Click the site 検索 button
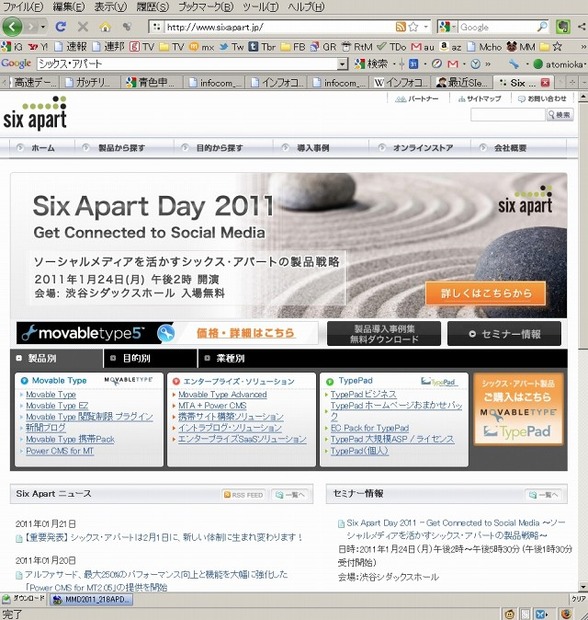The image size is (588, 620). click(x=560, y=115)
